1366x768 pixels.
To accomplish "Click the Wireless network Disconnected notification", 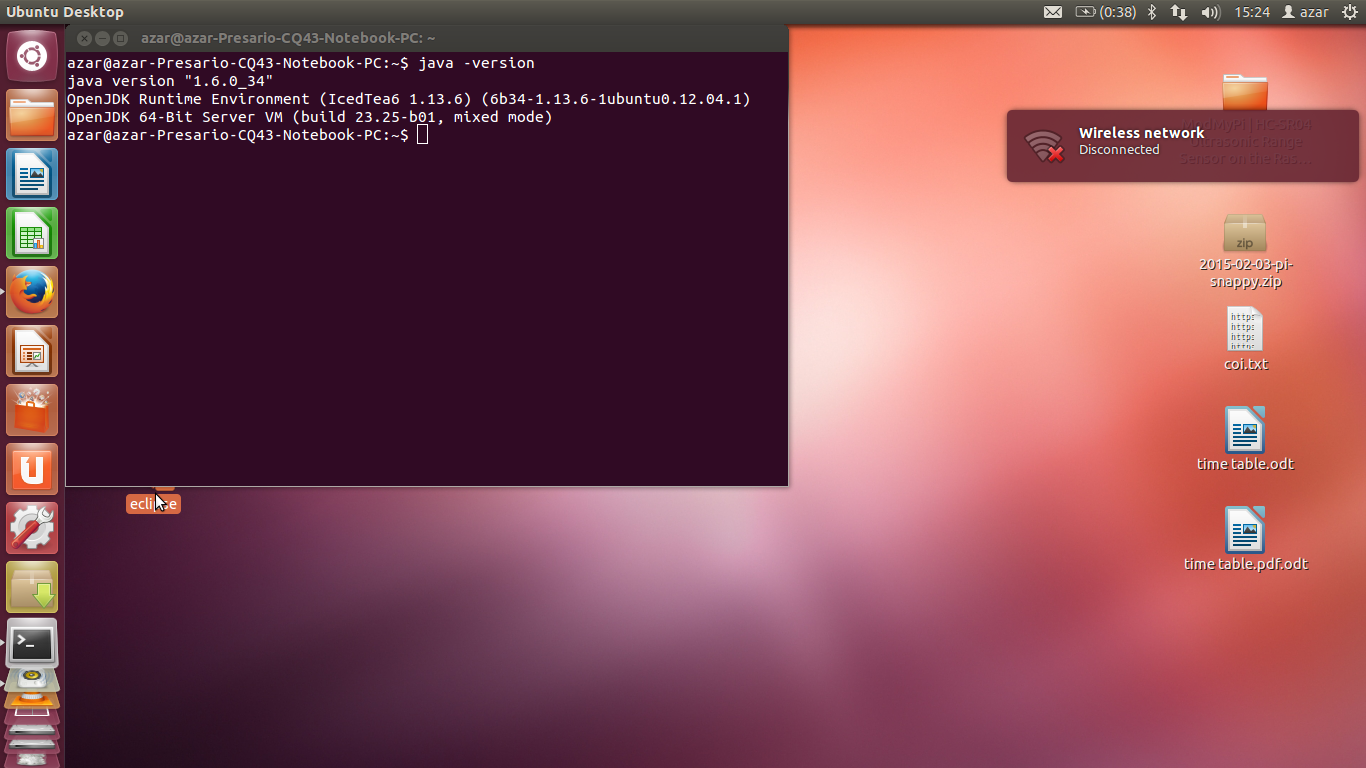I will [1182, 146].
